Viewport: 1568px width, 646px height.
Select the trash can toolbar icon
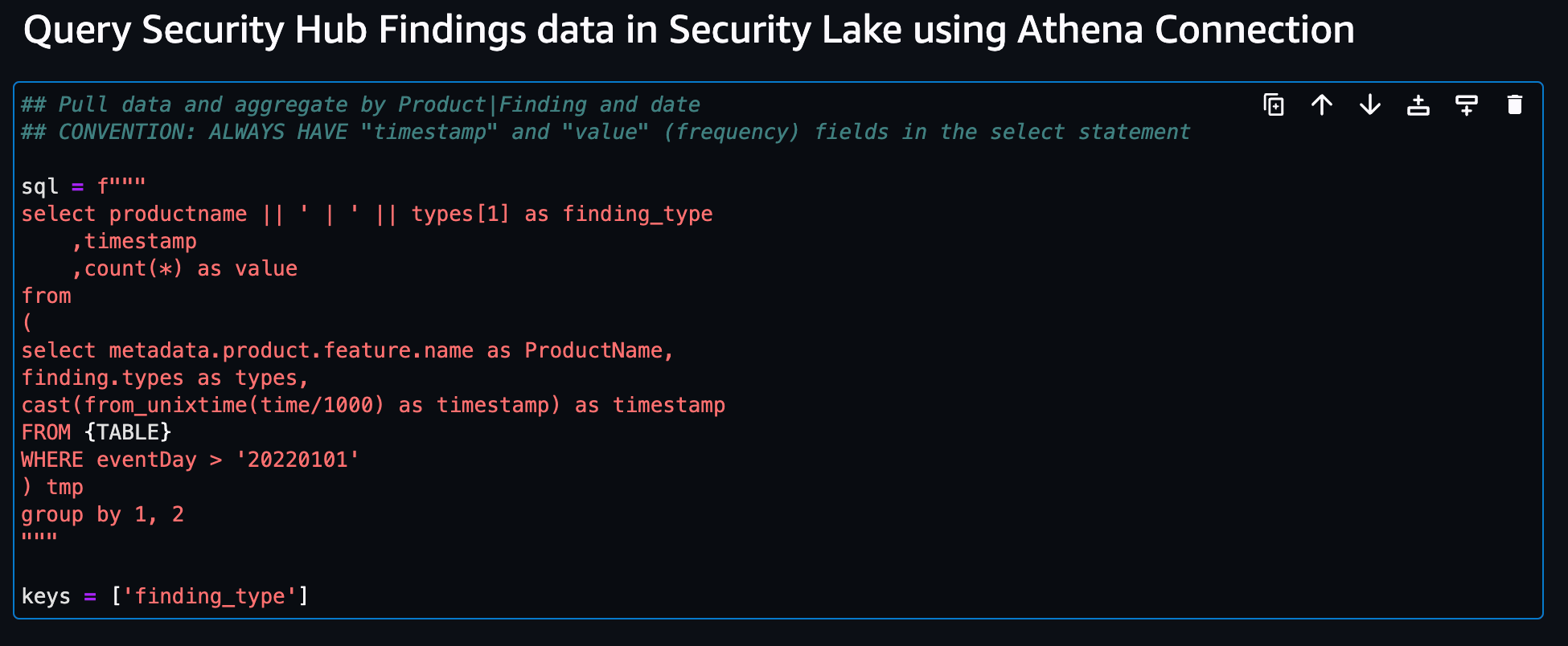click(x=1515, y=104)
